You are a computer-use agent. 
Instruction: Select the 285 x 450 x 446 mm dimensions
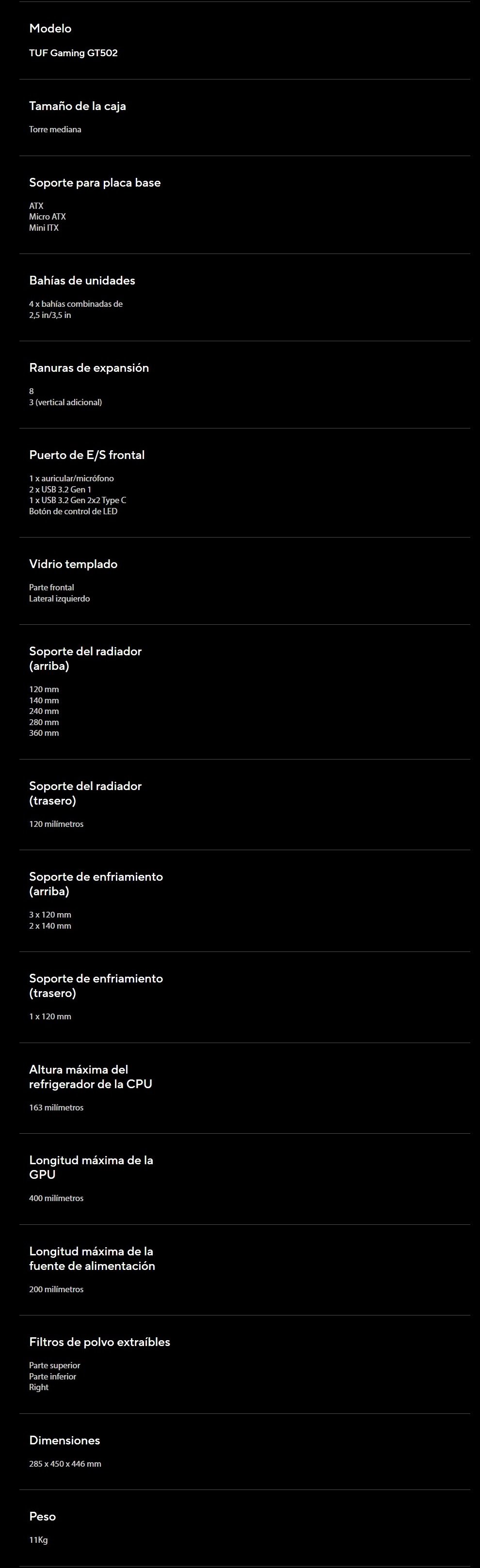click(x=64, y=1463)
